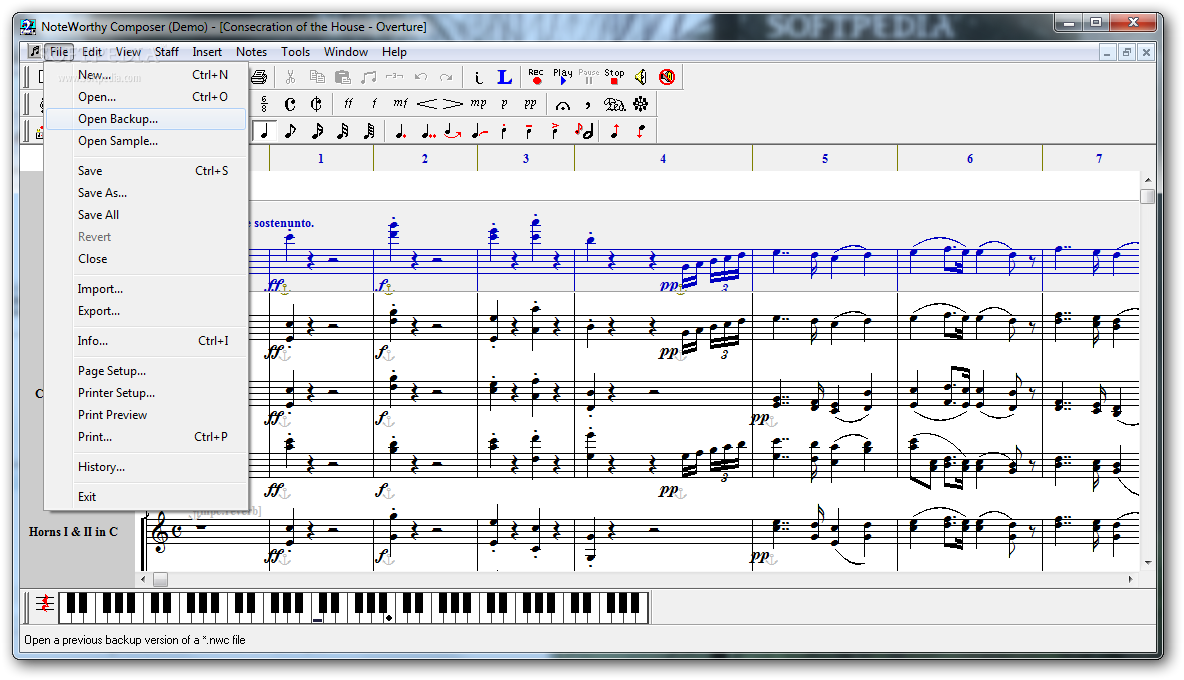Click the crossed-out speaker icon
Viewport: 1184px width, 680px height.
click(667, 77)
